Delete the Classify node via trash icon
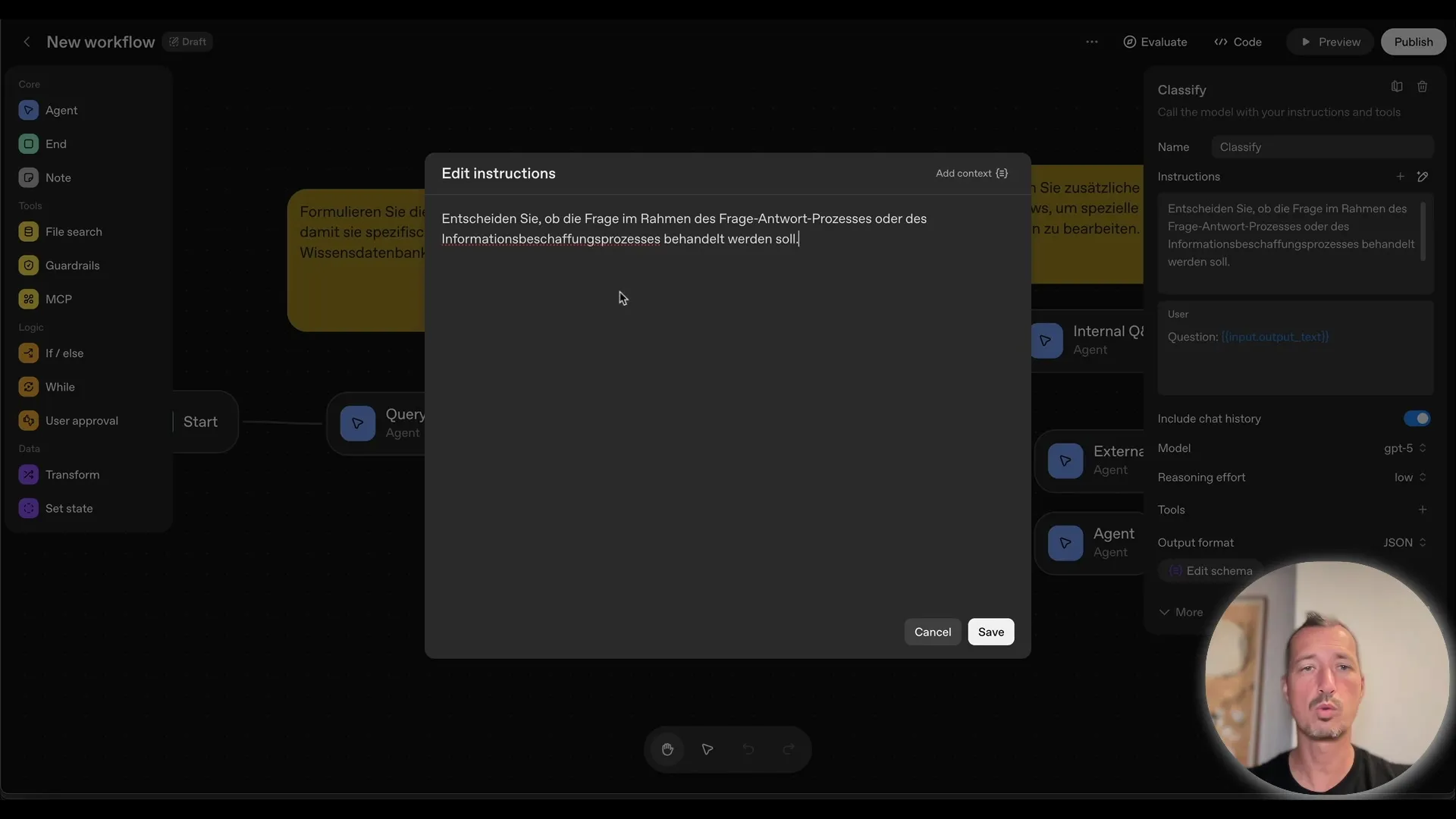1456x819 pixels. tap(1423, 86)
